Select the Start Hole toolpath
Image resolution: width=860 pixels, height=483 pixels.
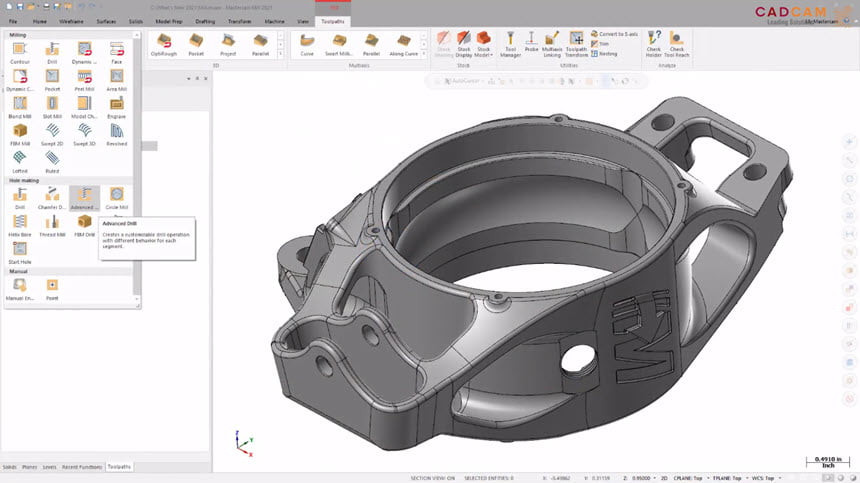tap(20, 253)
